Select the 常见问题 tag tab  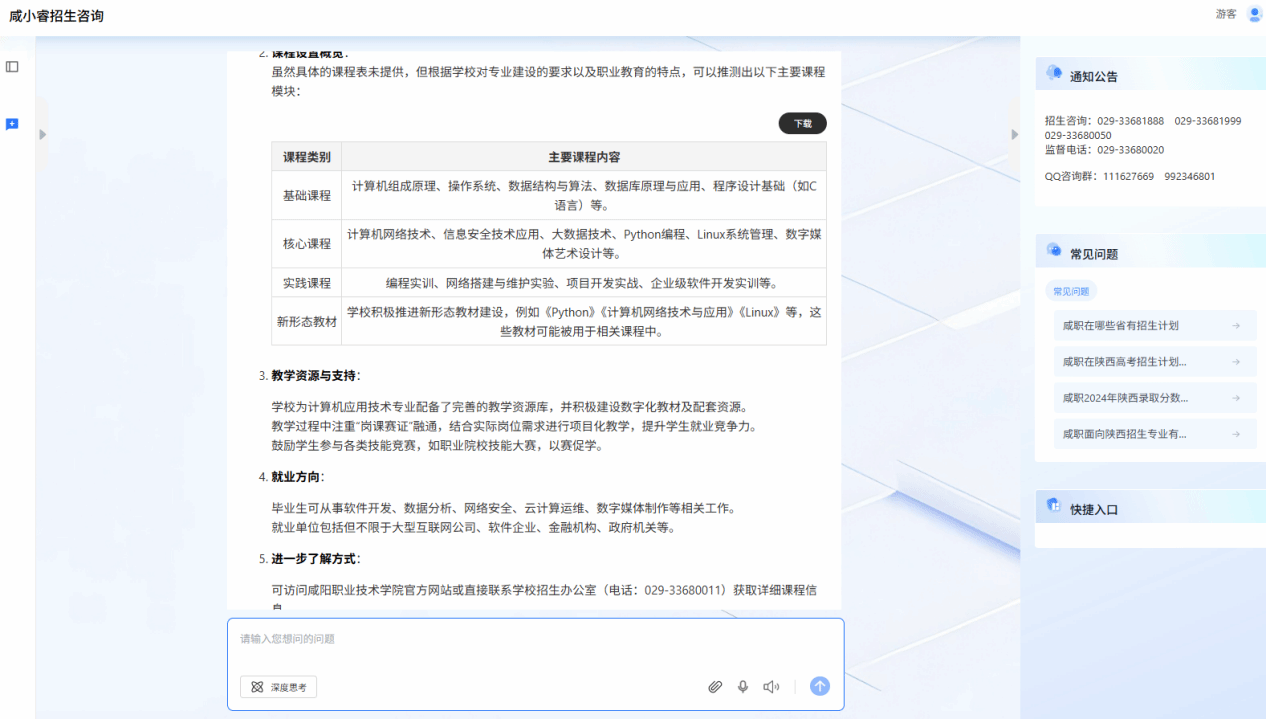pyautogui.click(x=1070, y=291)
